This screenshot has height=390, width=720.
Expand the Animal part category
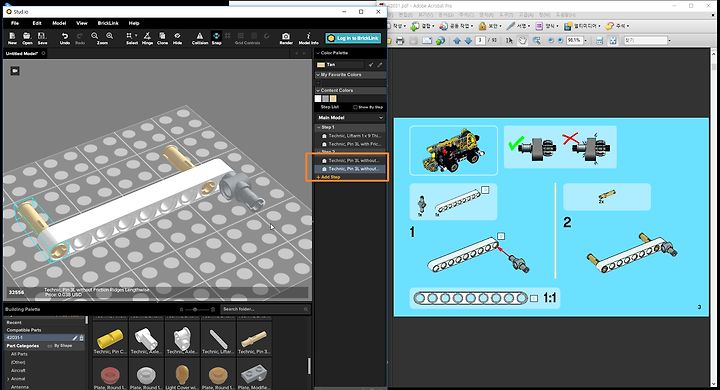pos(9,379)
